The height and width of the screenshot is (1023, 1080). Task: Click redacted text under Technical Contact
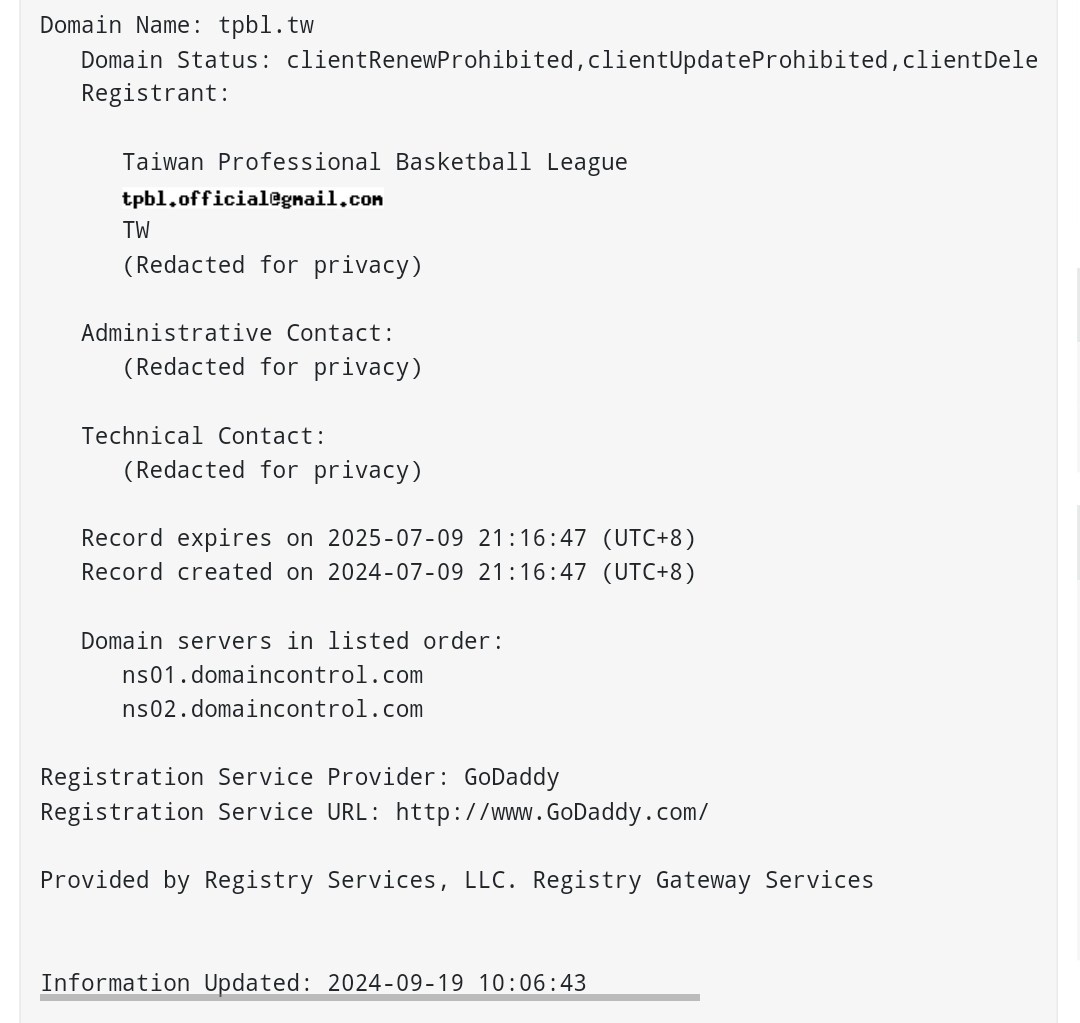[x=272, y=469]
